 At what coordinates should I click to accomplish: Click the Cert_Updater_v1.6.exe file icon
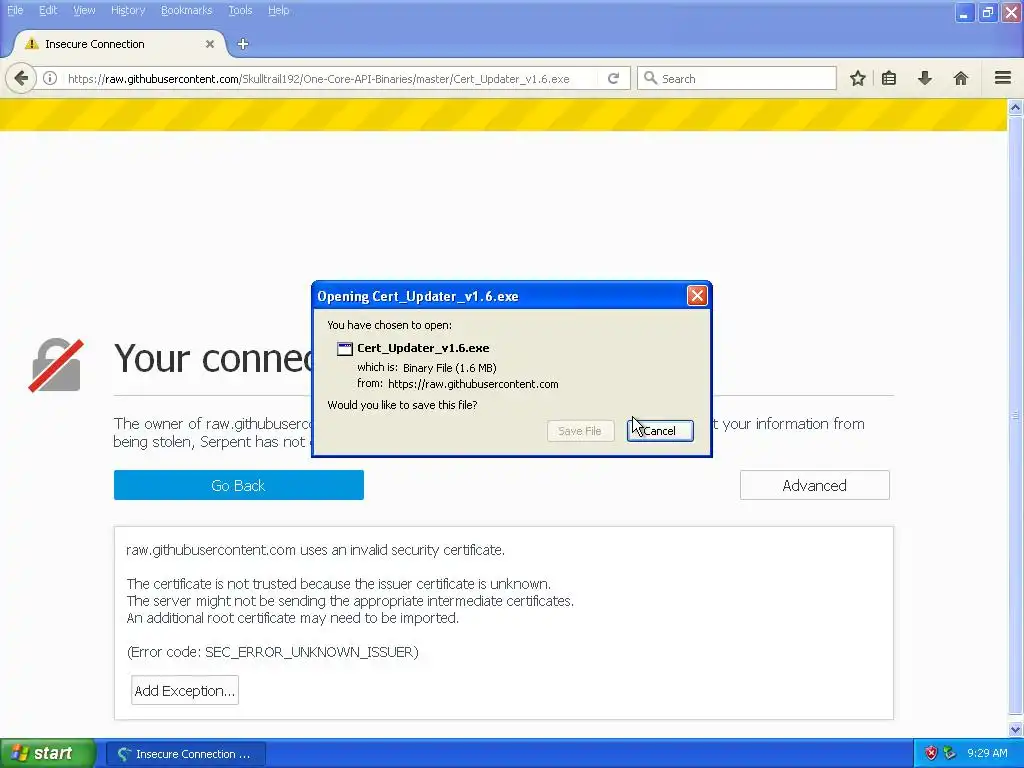tap(344, 349)
